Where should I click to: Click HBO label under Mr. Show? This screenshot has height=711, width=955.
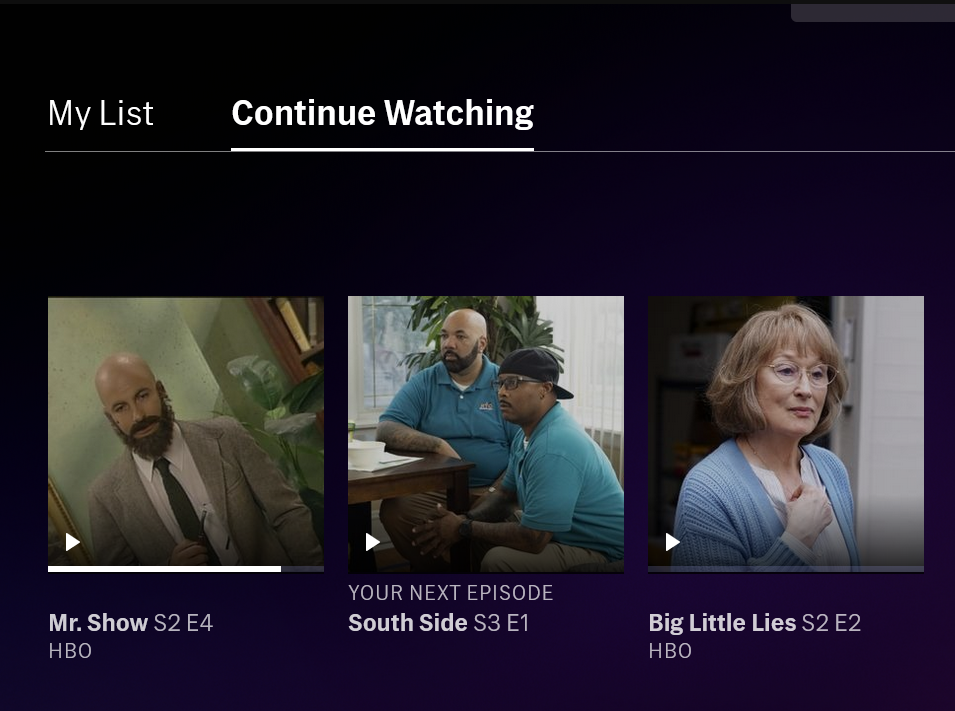point(70,651)
